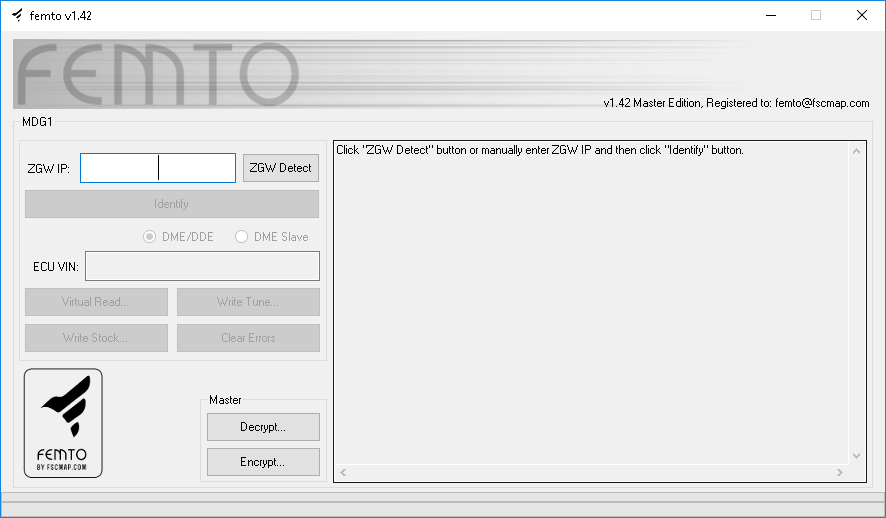Click the FEMTO by fscmap.com bird logo

[63, 422]
